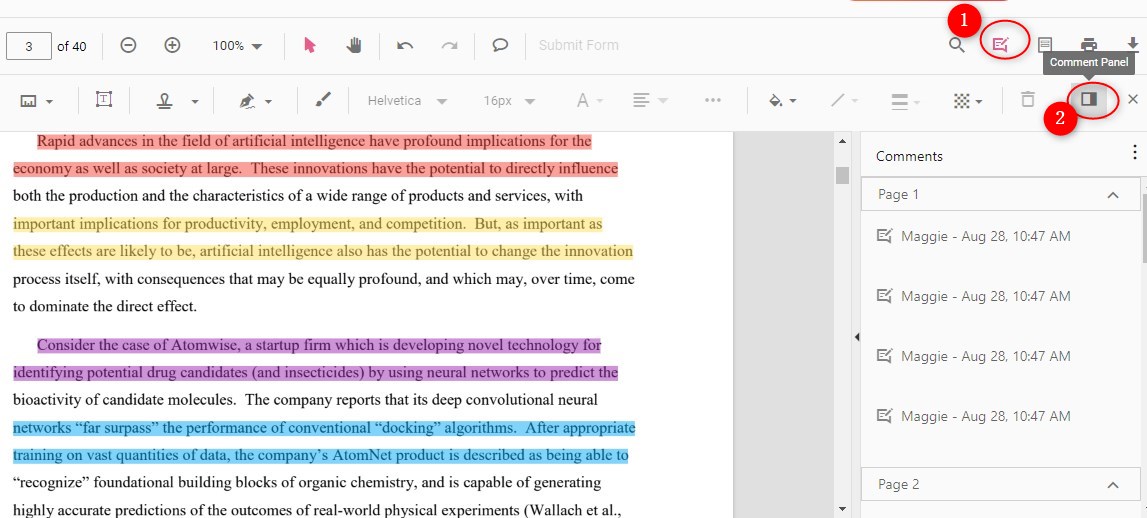1147x518 pixels.
Task: Print the document
Action: [1089, 45]
